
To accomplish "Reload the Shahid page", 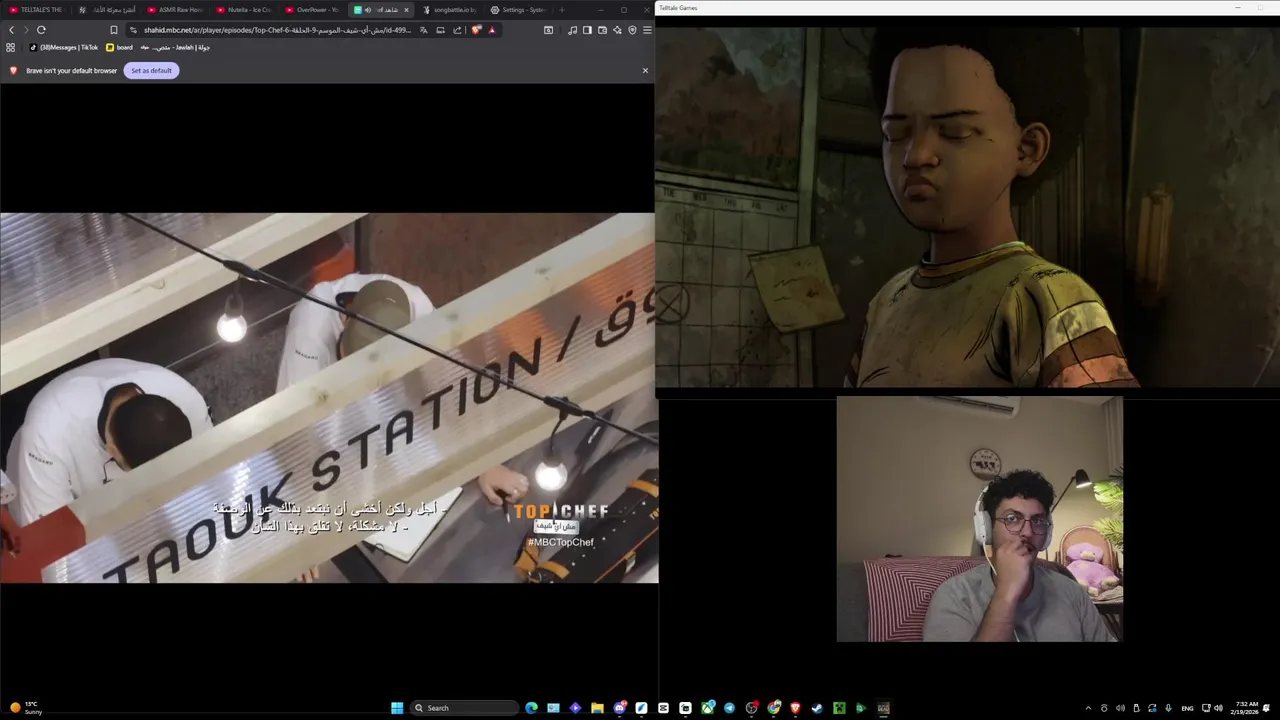I will pos(41,30).
